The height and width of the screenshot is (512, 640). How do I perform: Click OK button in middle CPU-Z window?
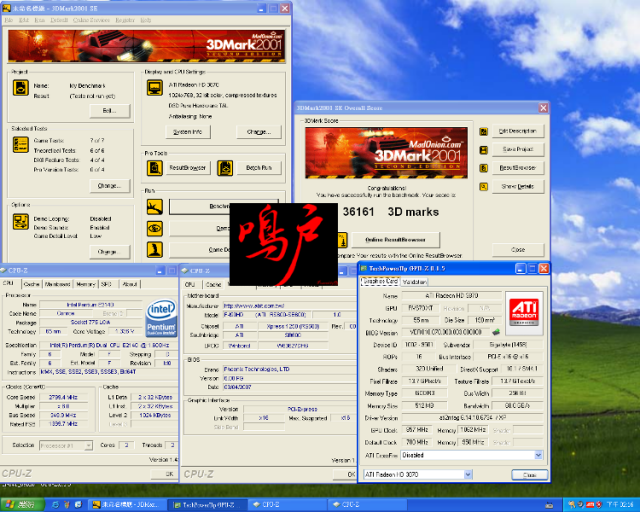(x=345, y=474)
